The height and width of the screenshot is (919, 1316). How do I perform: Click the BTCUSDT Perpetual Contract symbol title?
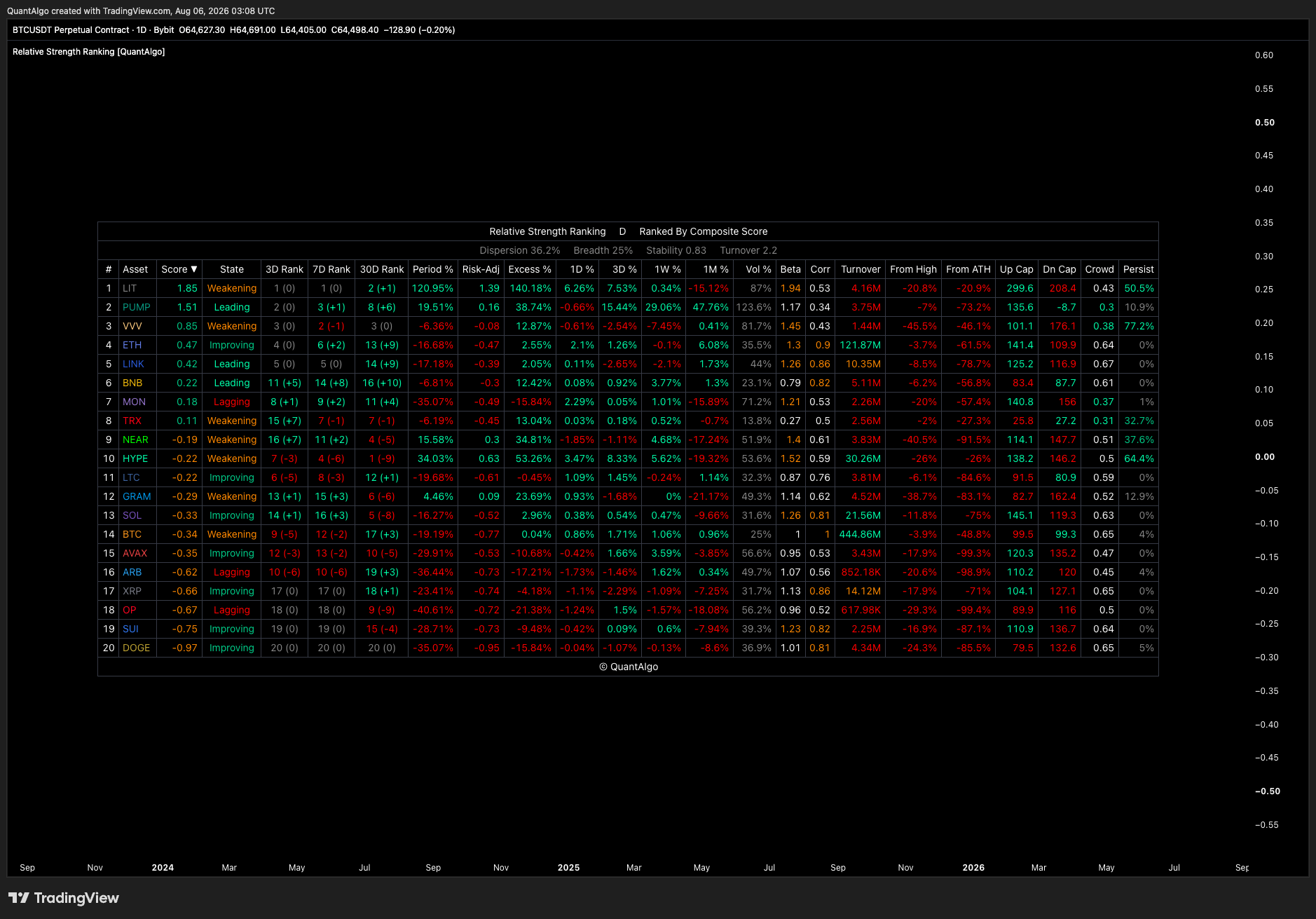71,30
